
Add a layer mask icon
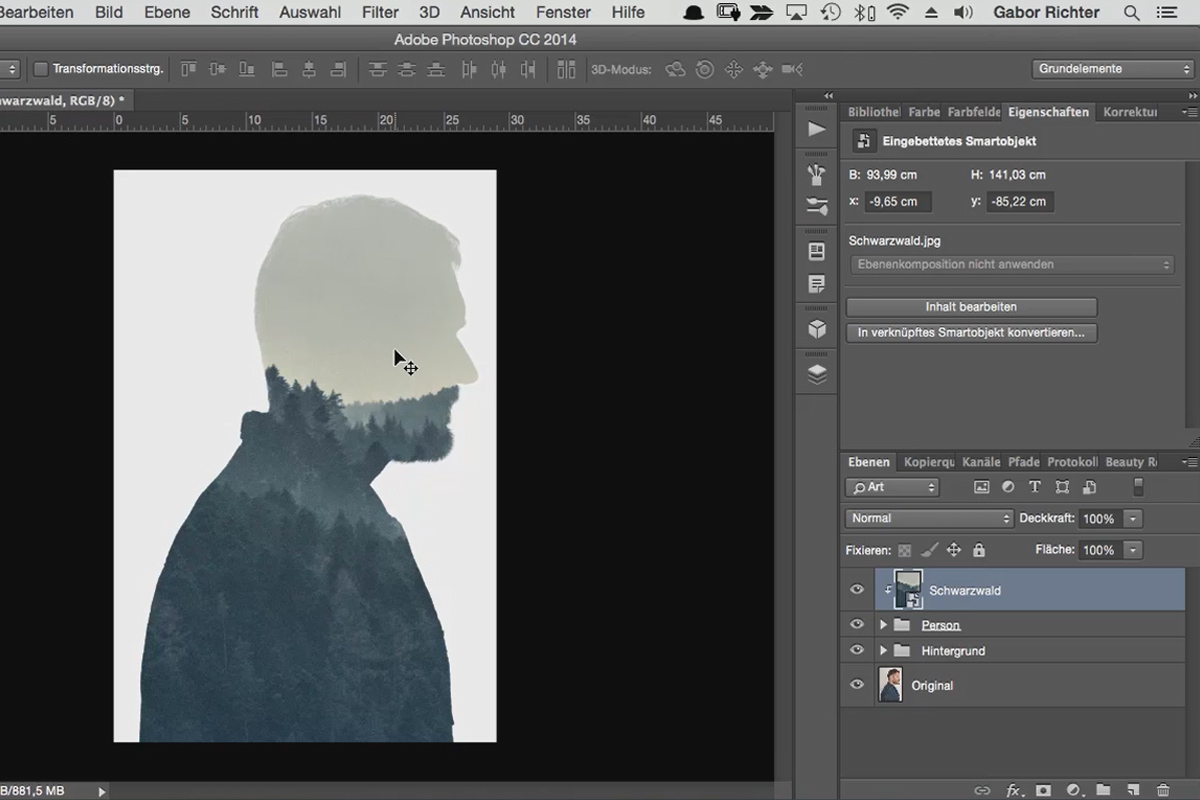(1043, 790)
